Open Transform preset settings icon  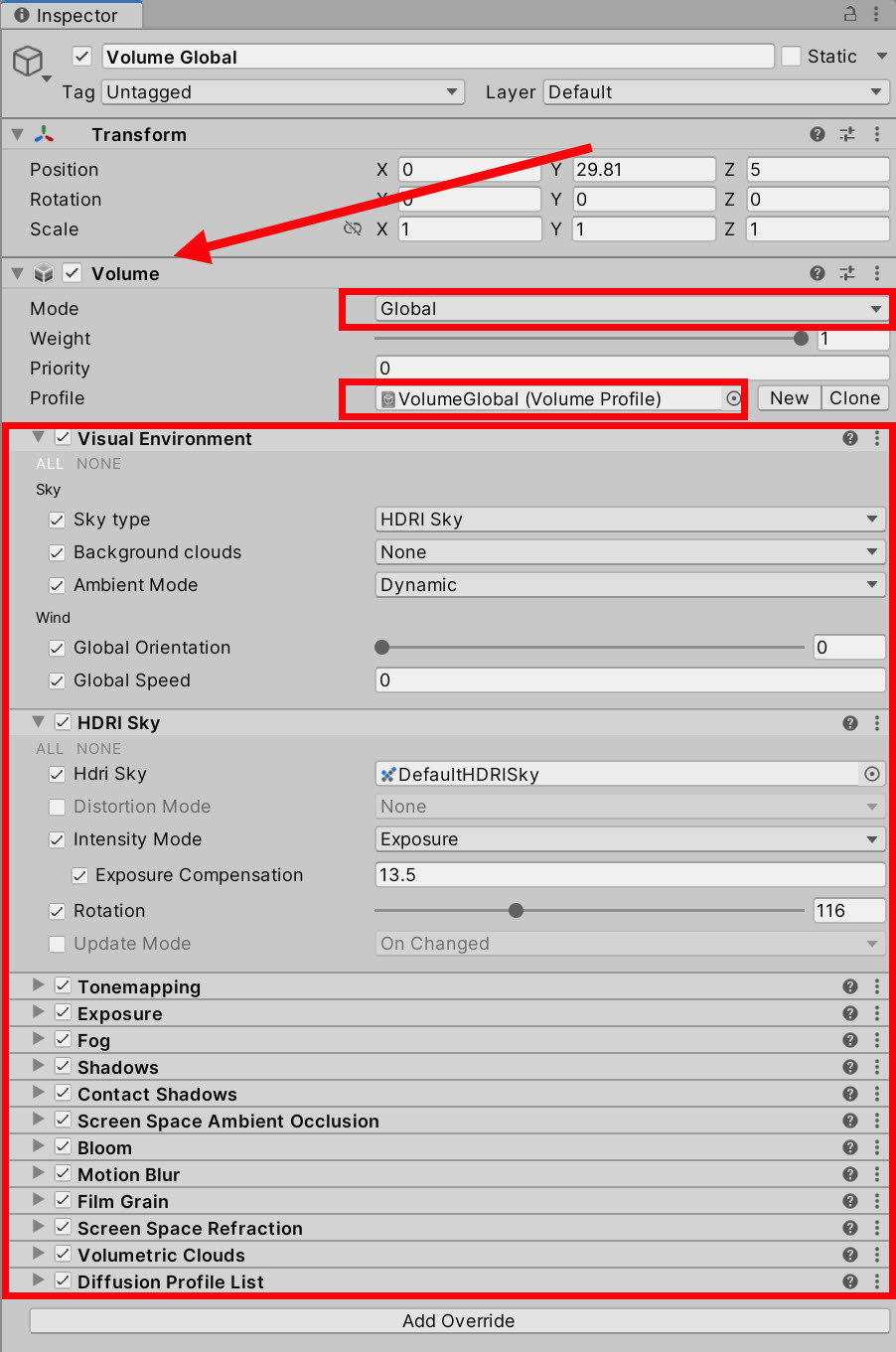pyautogui.click(x=847, y=134)
